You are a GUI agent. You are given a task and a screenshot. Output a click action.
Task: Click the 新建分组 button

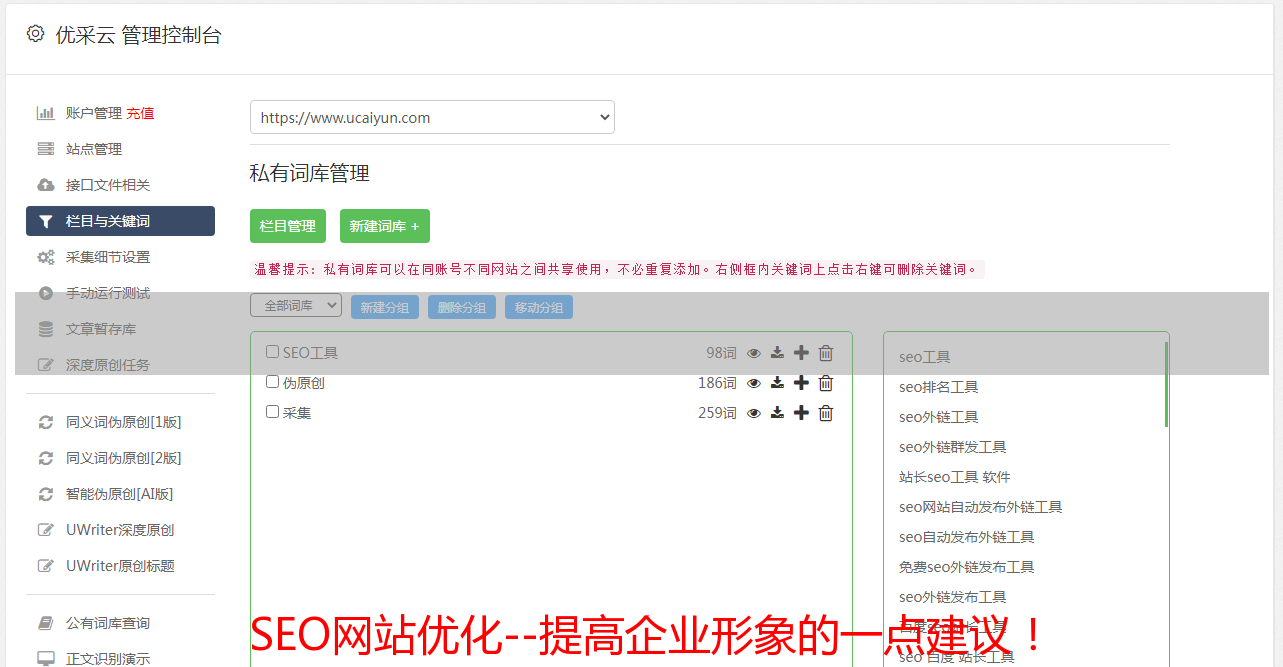tap(385, 307)
